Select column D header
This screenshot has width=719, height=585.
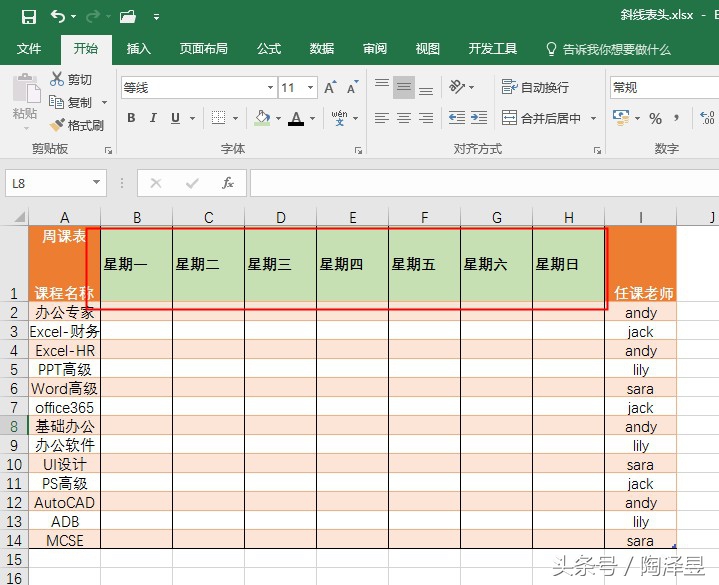(281, 217)
